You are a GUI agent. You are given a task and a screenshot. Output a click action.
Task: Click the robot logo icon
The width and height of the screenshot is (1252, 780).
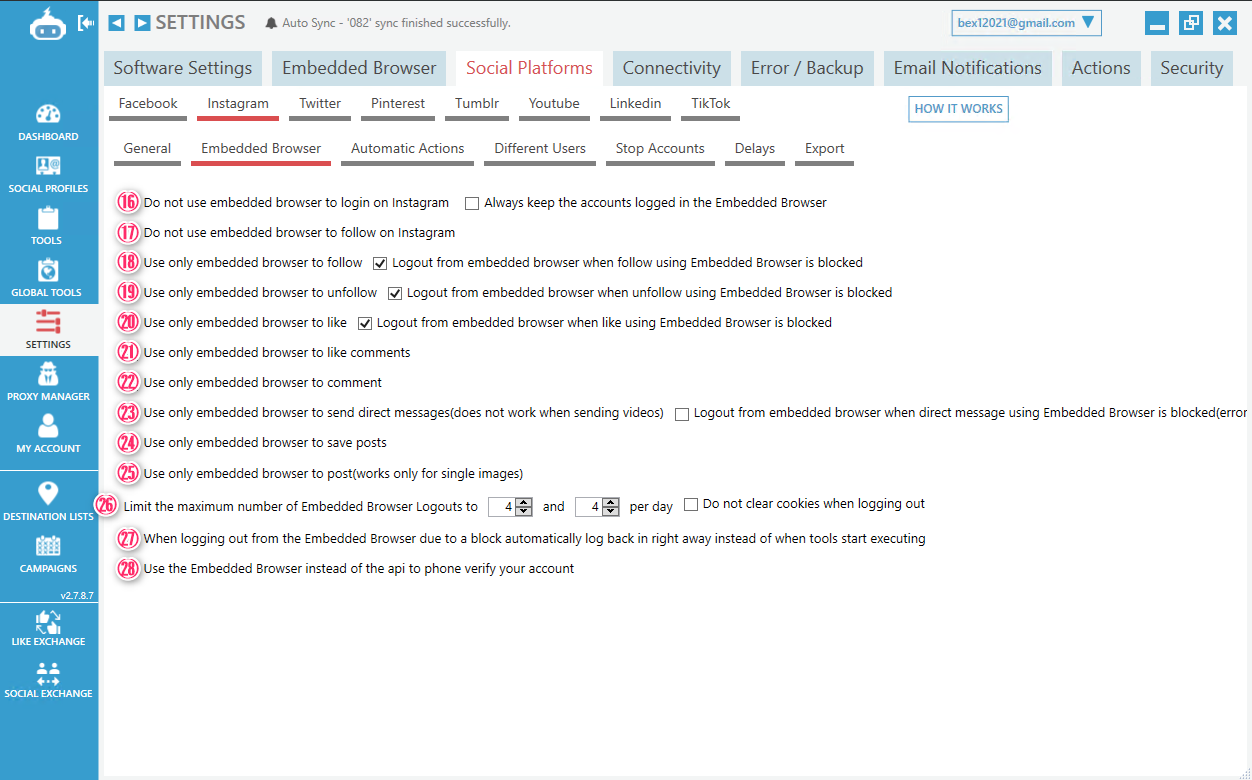(x=48, y=24)
